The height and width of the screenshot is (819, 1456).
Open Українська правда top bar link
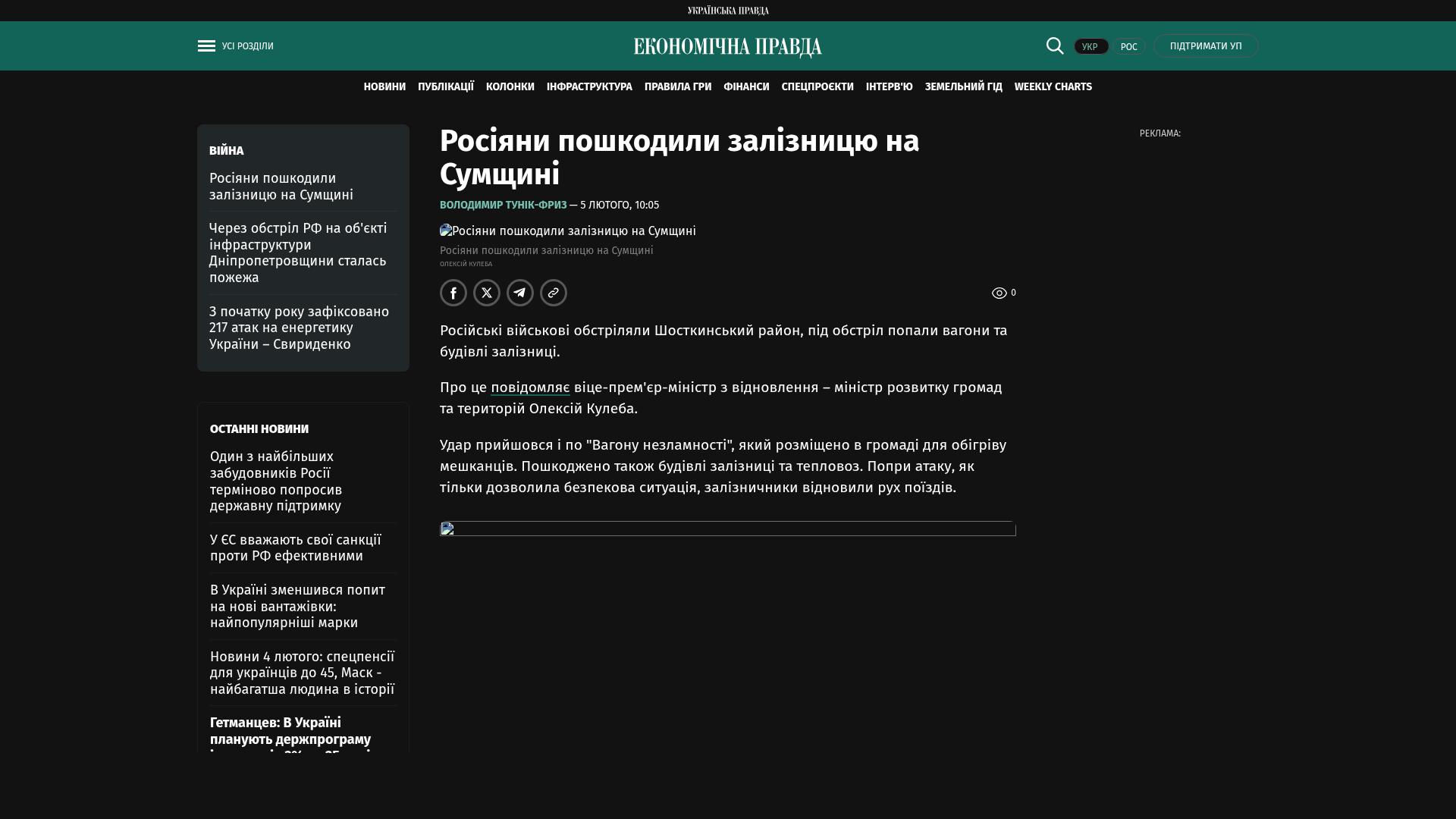point(727,11)
